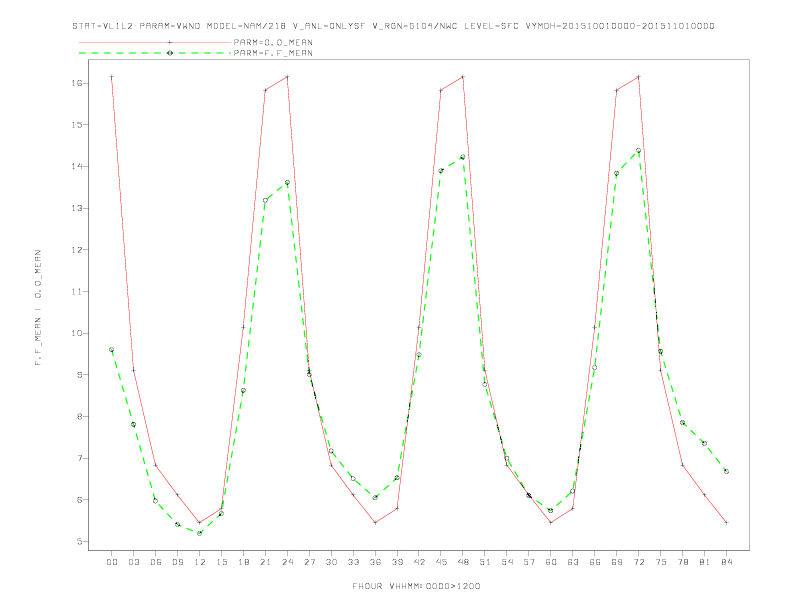This screenshot has height=612, width=792.
Task: Click the PARM=O.O_MEAN legend label
Action: 273,42
